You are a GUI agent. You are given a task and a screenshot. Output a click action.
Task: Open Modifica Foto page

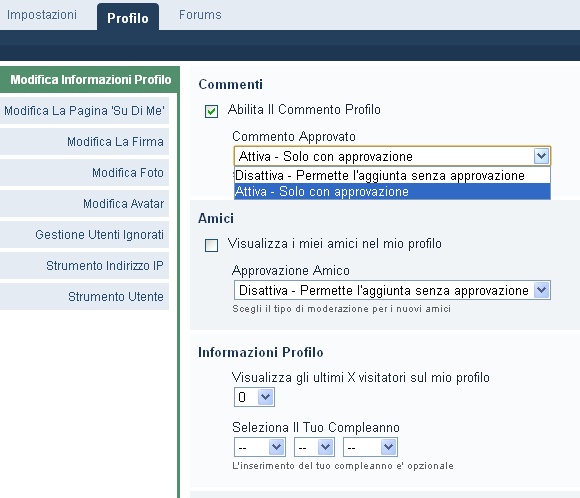[x=84, y=173]
